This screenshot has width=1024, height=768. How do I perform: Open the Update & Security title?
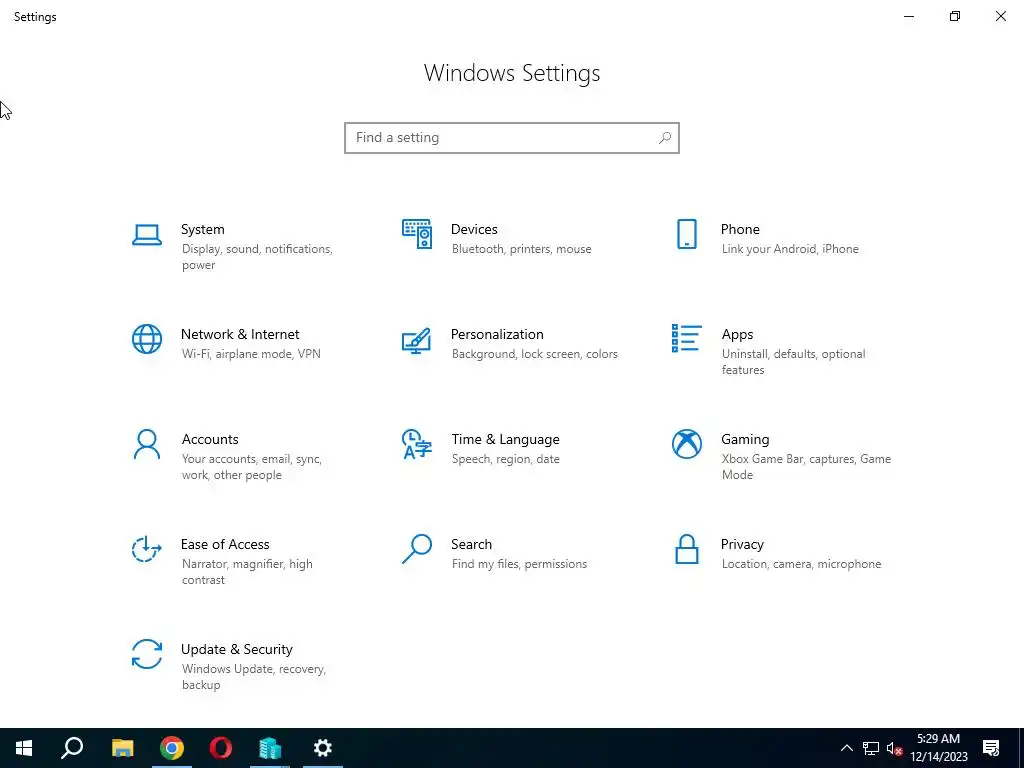[236, 650]
